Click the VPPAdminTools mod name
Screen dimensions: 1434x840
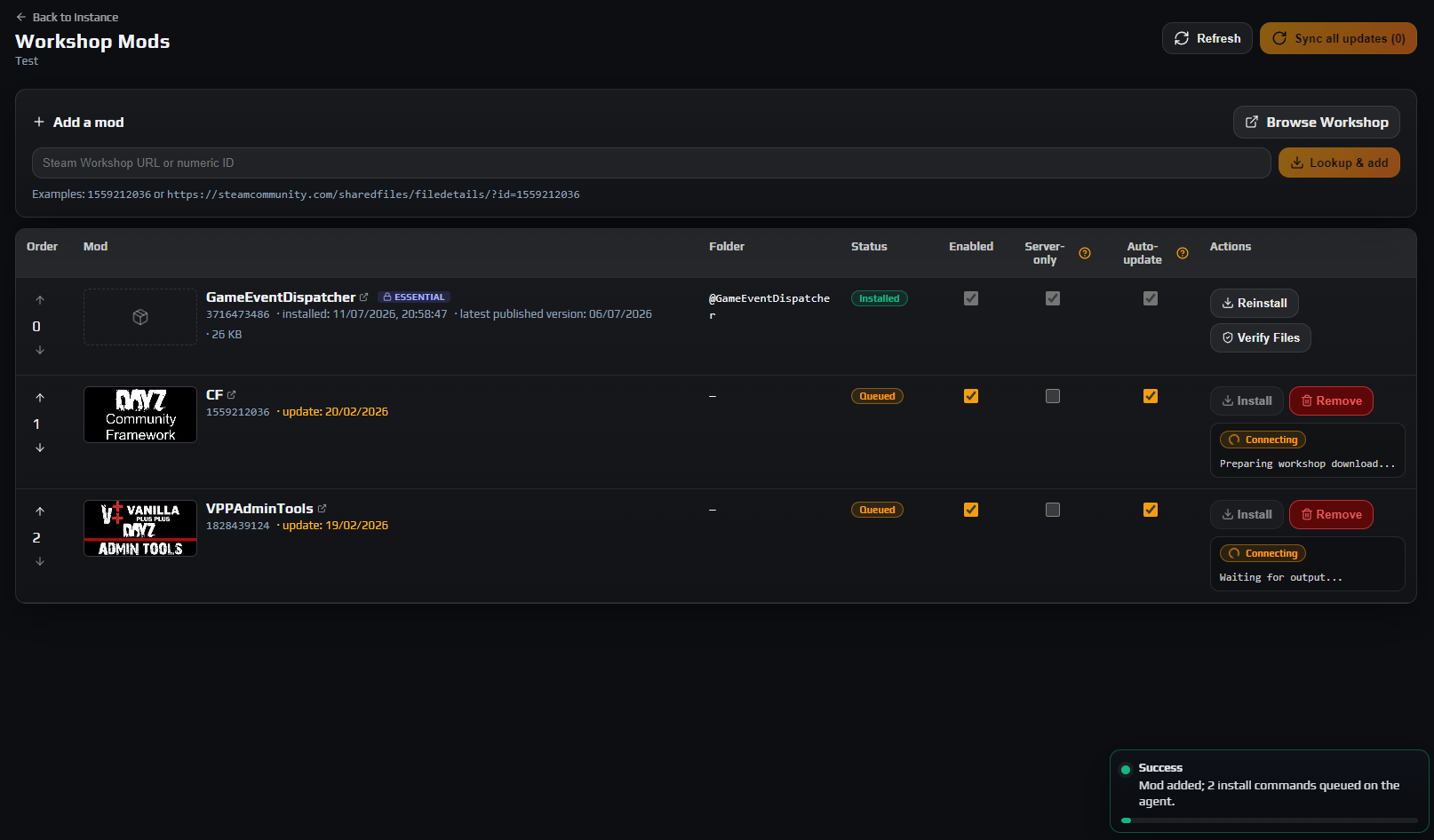(259, 509)
